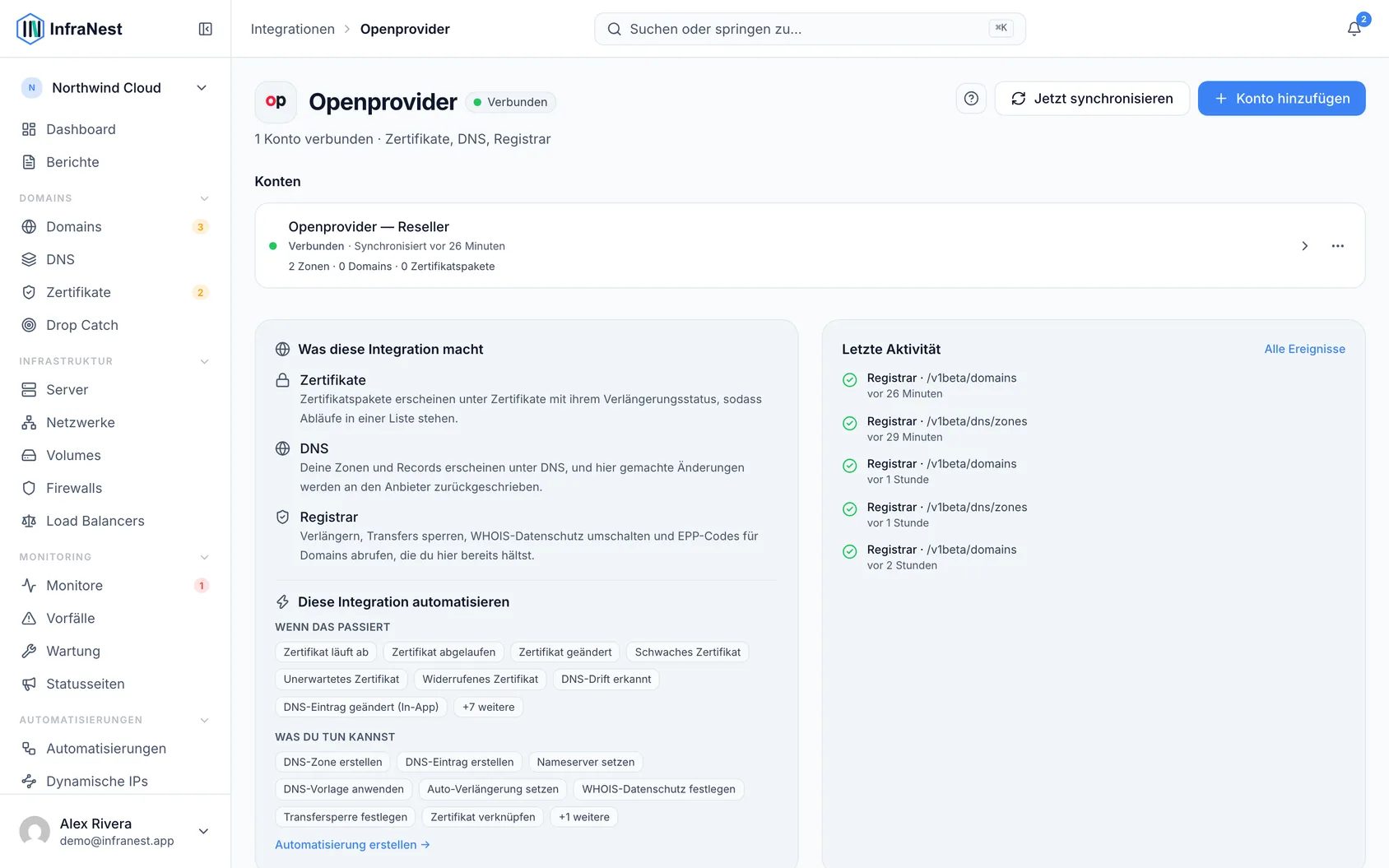Click Automatisierung erstellen link
Screen dimensions: 1389x868
click(352, 845)
